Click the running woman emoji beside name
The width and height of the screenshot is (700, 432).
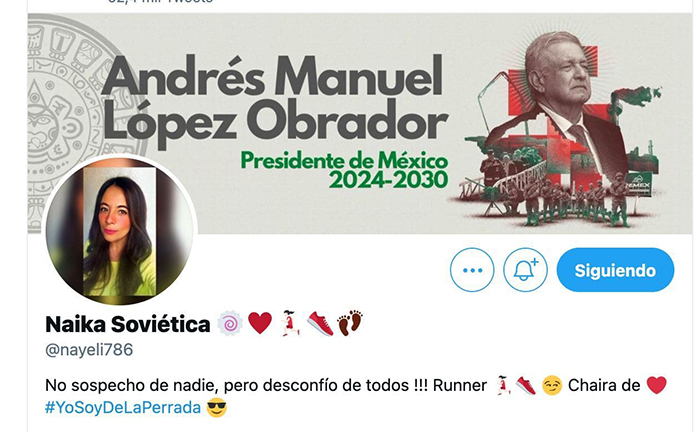tap(291, 323)
